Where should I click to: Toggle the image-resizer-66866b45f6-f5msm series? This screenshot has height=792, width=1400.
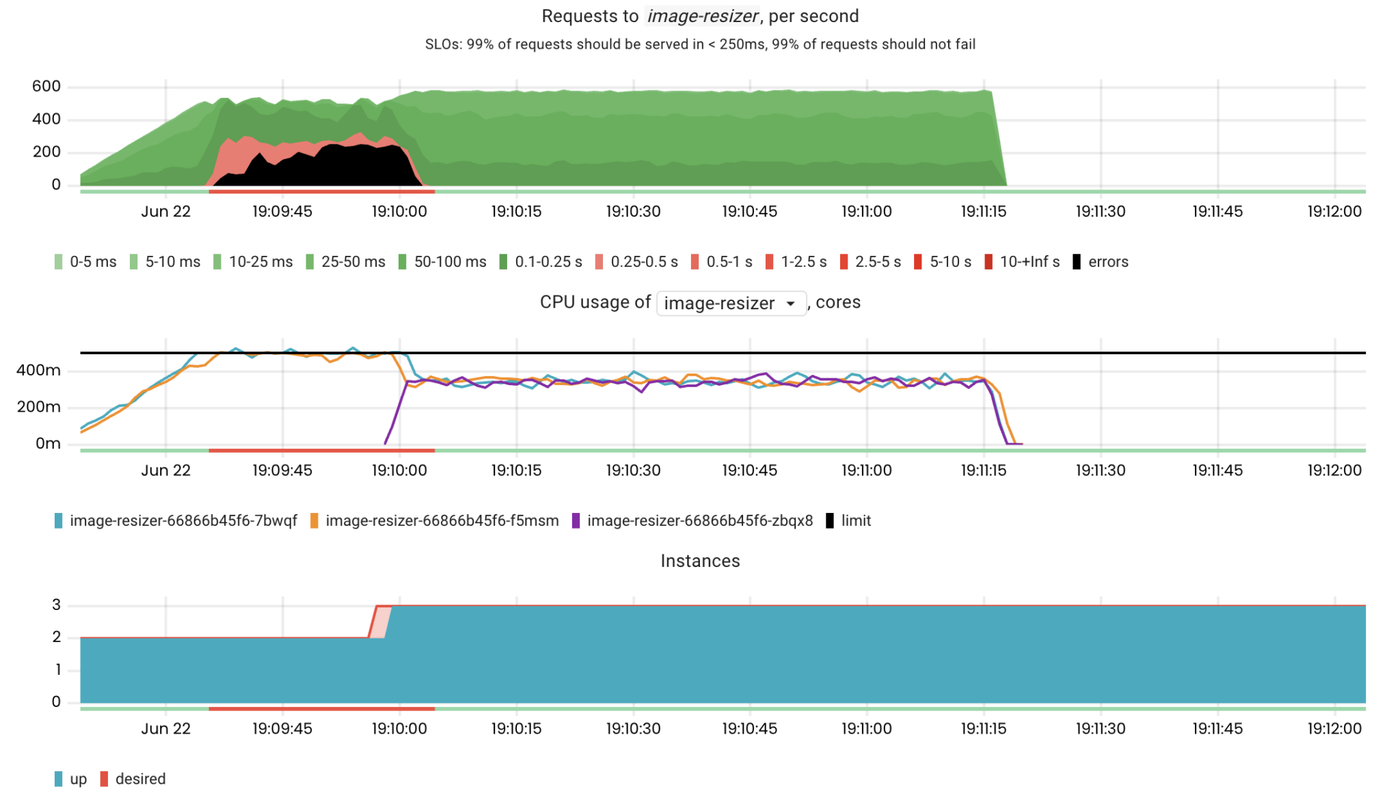click(x=441, y=521)
